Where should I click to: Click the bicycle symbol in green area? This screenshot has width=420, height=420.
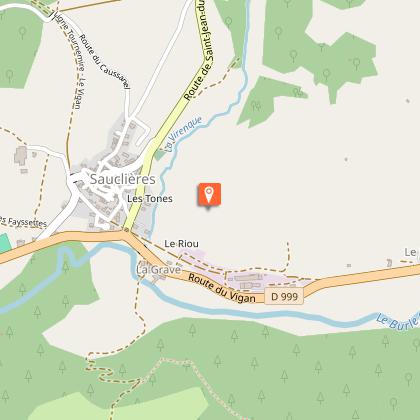click(x=299, y=92)
